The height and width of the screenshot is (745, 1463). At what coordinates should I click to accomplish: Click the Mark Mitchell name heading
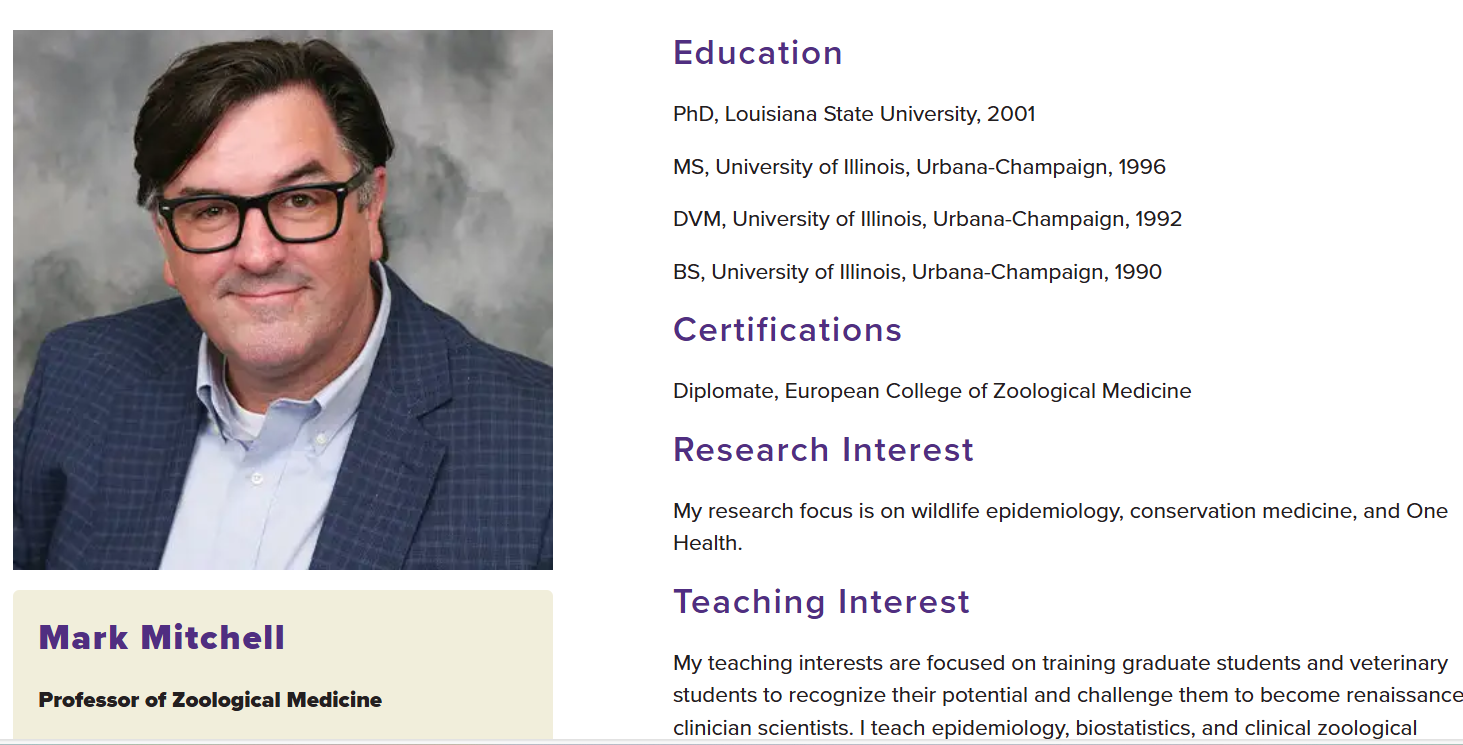point(162,637)
